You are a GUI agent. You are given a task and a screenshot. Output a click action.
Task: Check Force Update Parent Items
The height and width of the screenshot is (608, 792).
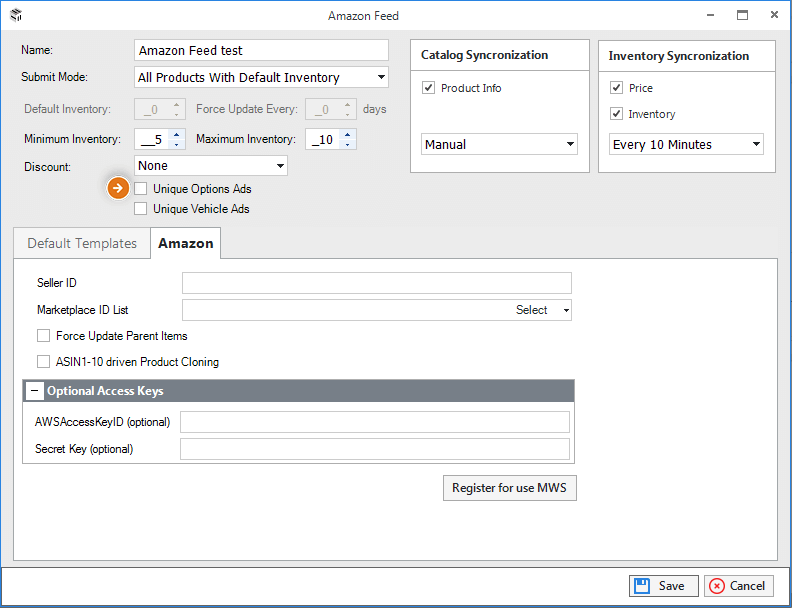[43, 336]
